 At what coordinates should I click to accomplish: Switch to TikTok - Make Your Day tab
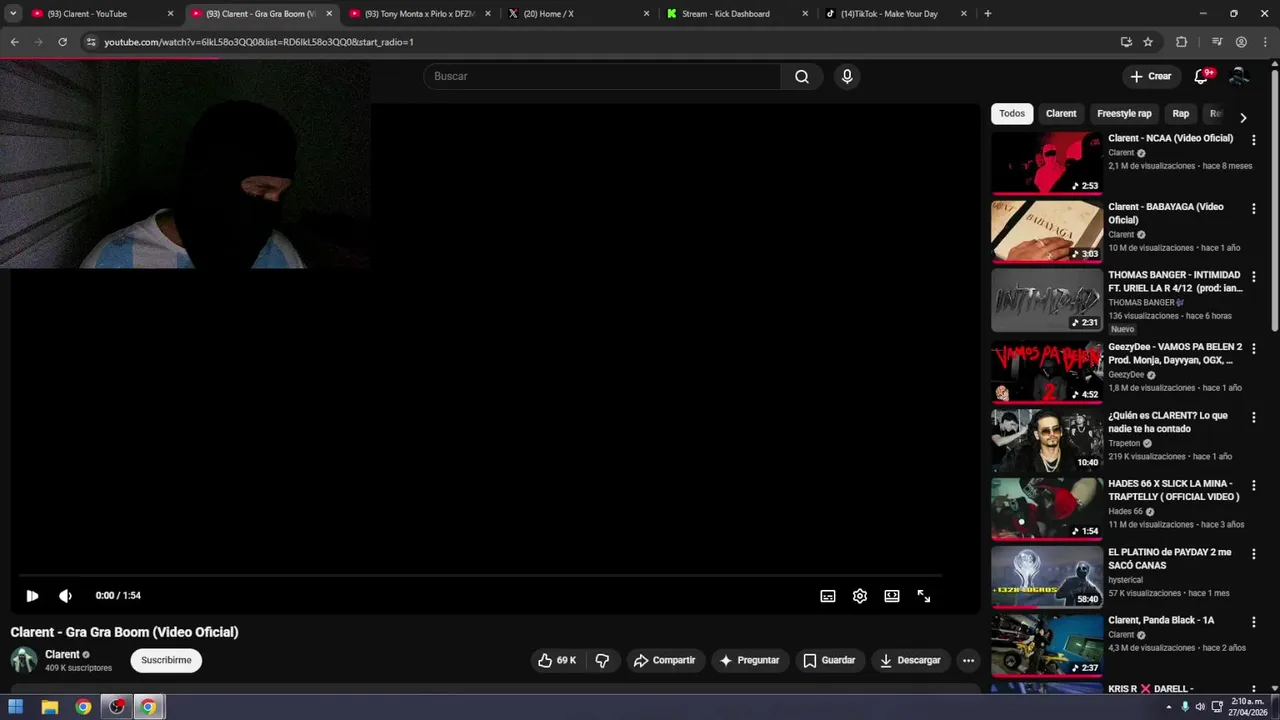(x=895, y=14)
